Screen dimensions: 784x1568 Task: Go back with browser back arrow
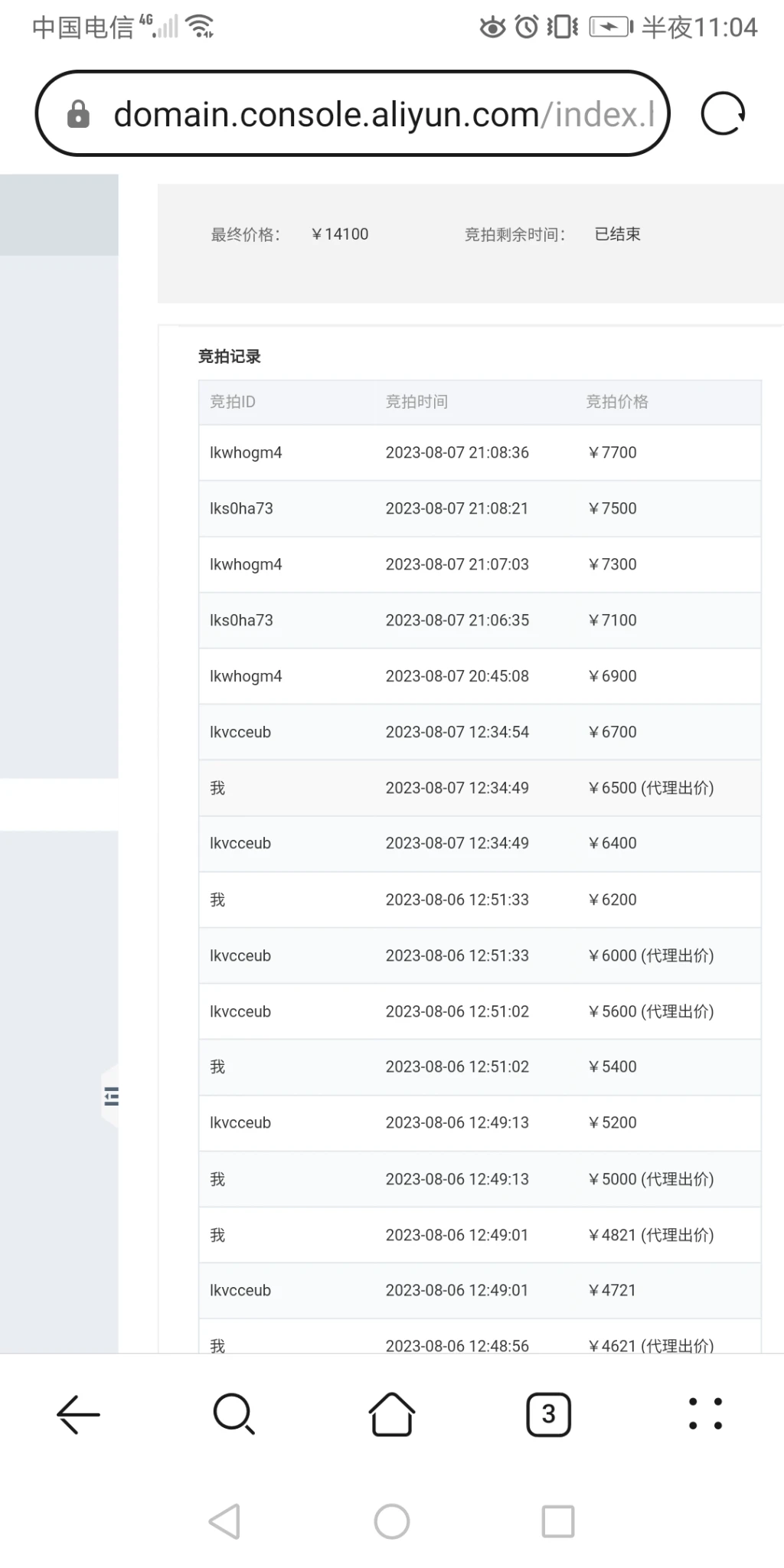tap(78, 1413)
